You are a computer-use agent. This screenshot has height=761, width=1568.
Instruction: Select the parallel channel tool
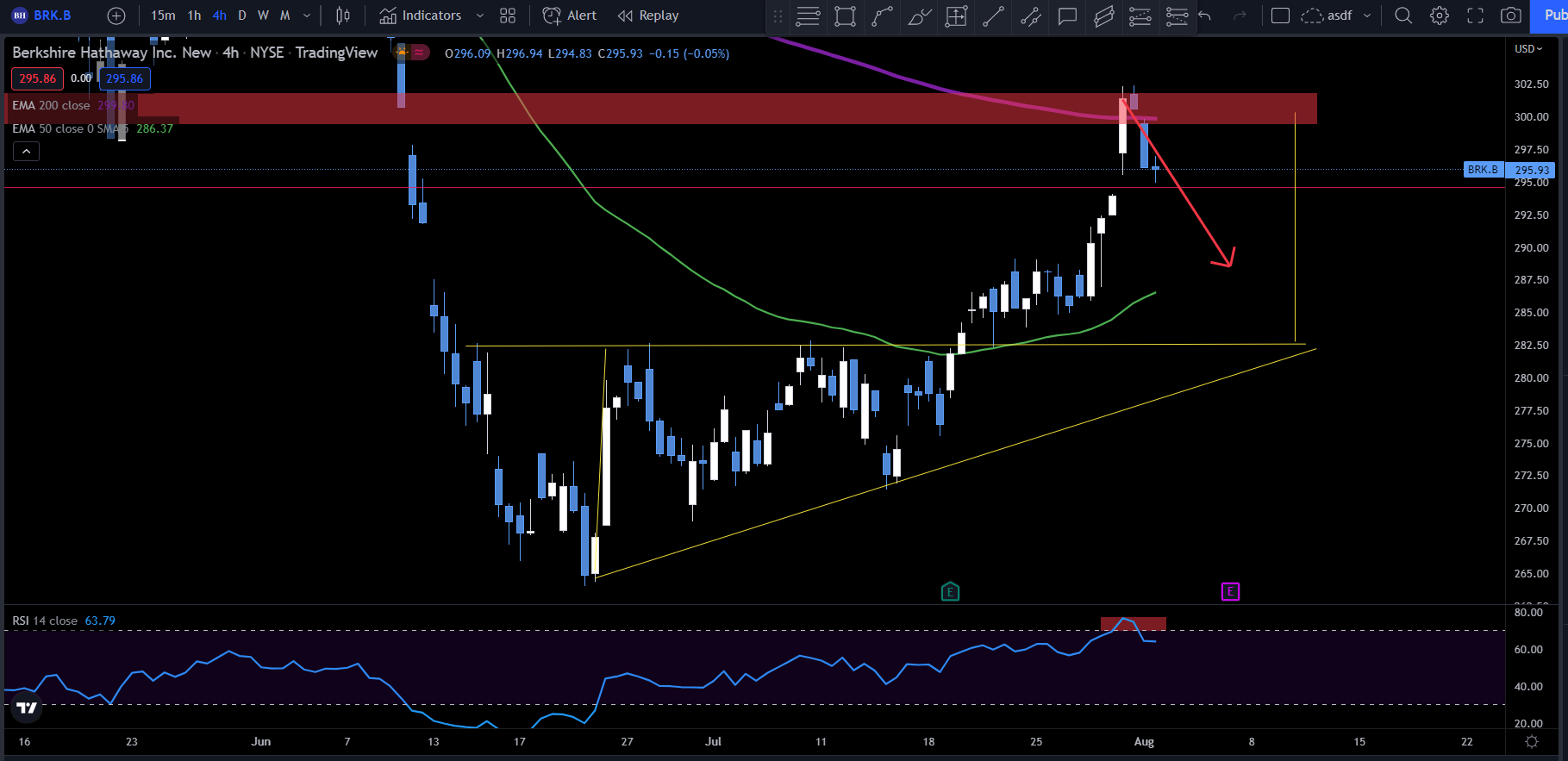pyautogui.click(x=1104, y=16)
